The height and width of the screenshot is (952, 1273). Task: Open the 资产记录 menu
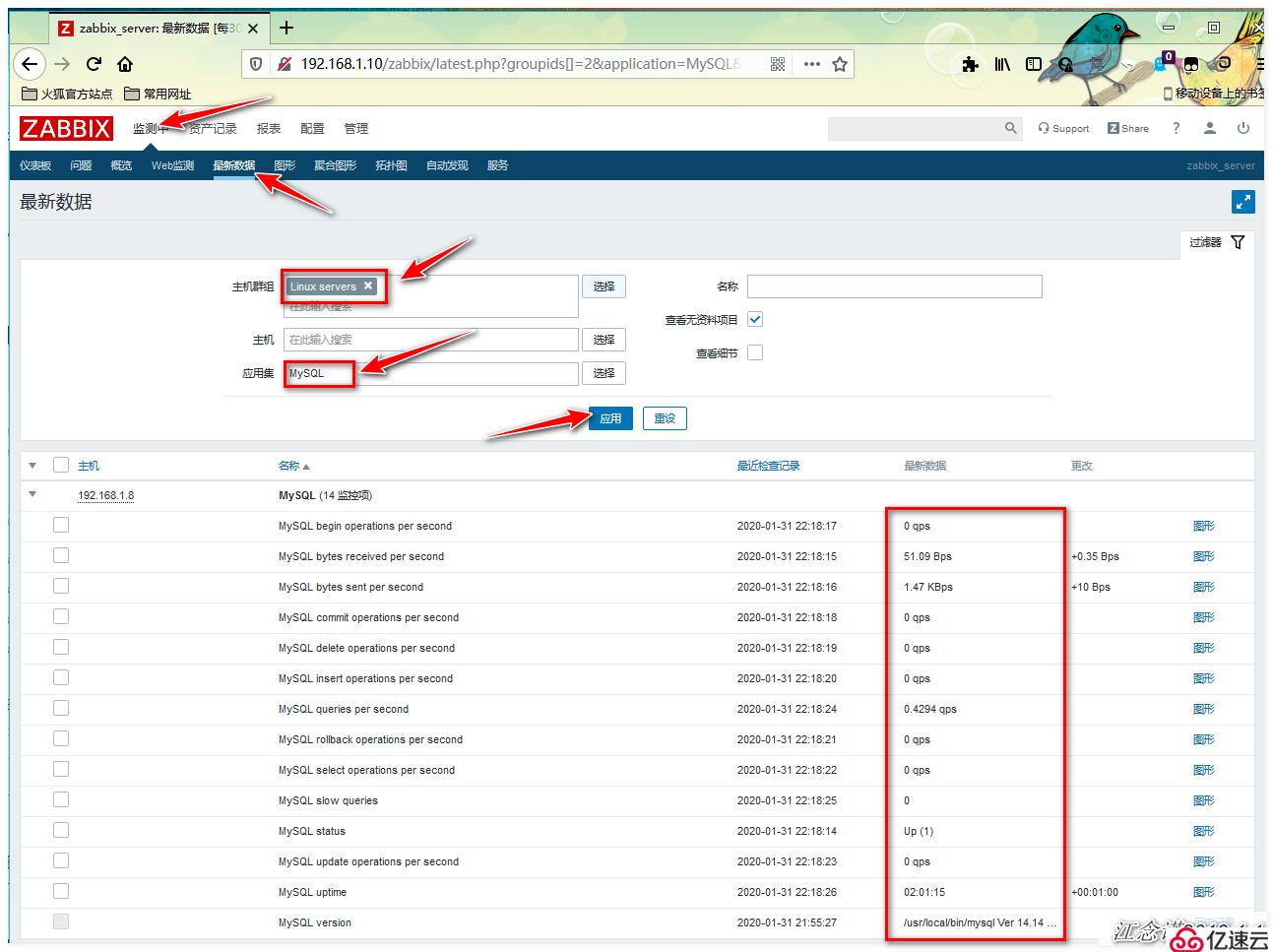[213, 129]
